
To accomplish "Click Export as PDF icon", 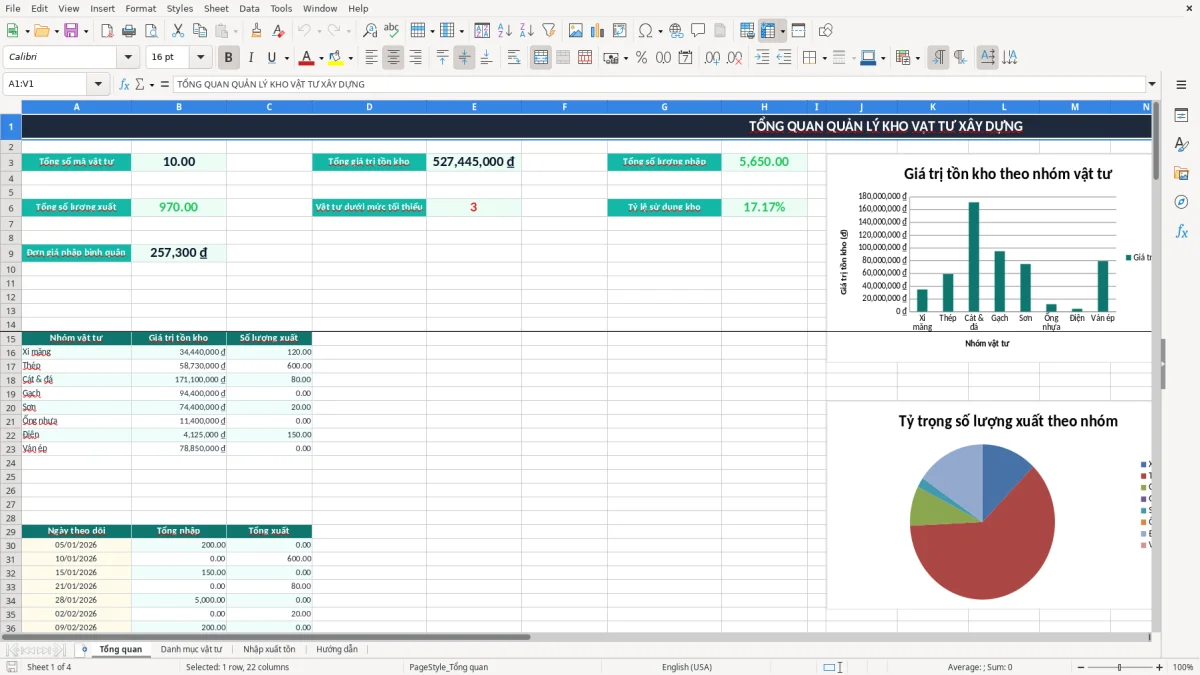I will [106, 31].
